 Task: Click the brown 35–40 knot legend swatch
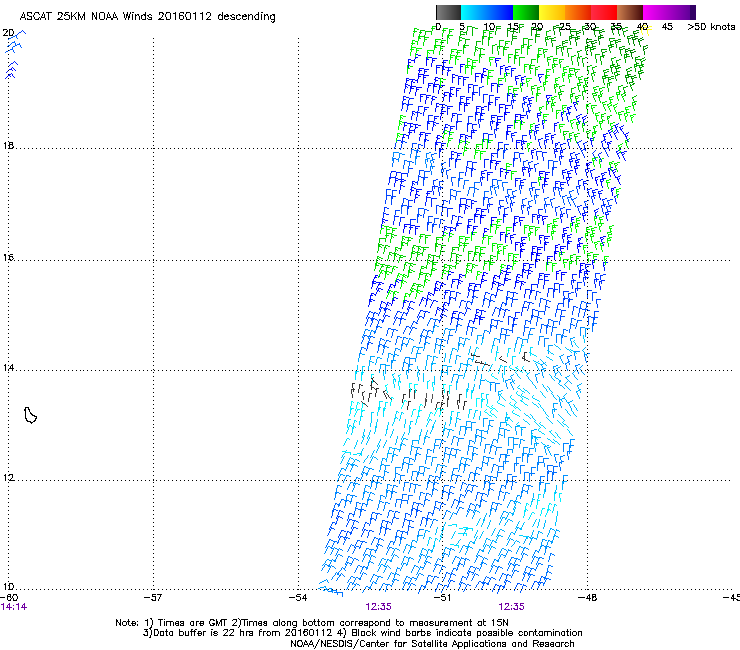(630, 12)
